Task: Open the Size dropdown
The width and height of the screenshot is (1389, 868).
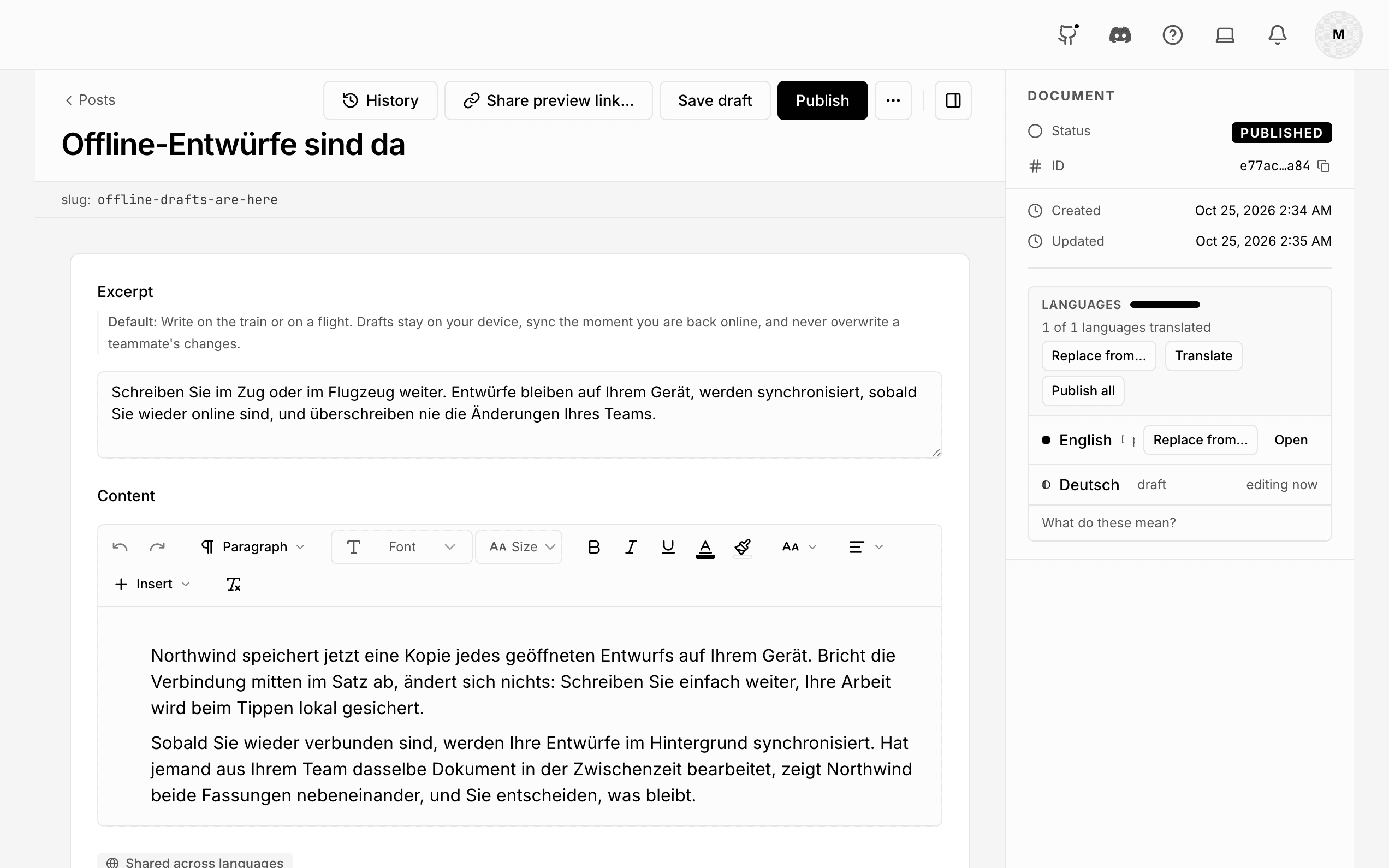Action: (x=518, y=546)
